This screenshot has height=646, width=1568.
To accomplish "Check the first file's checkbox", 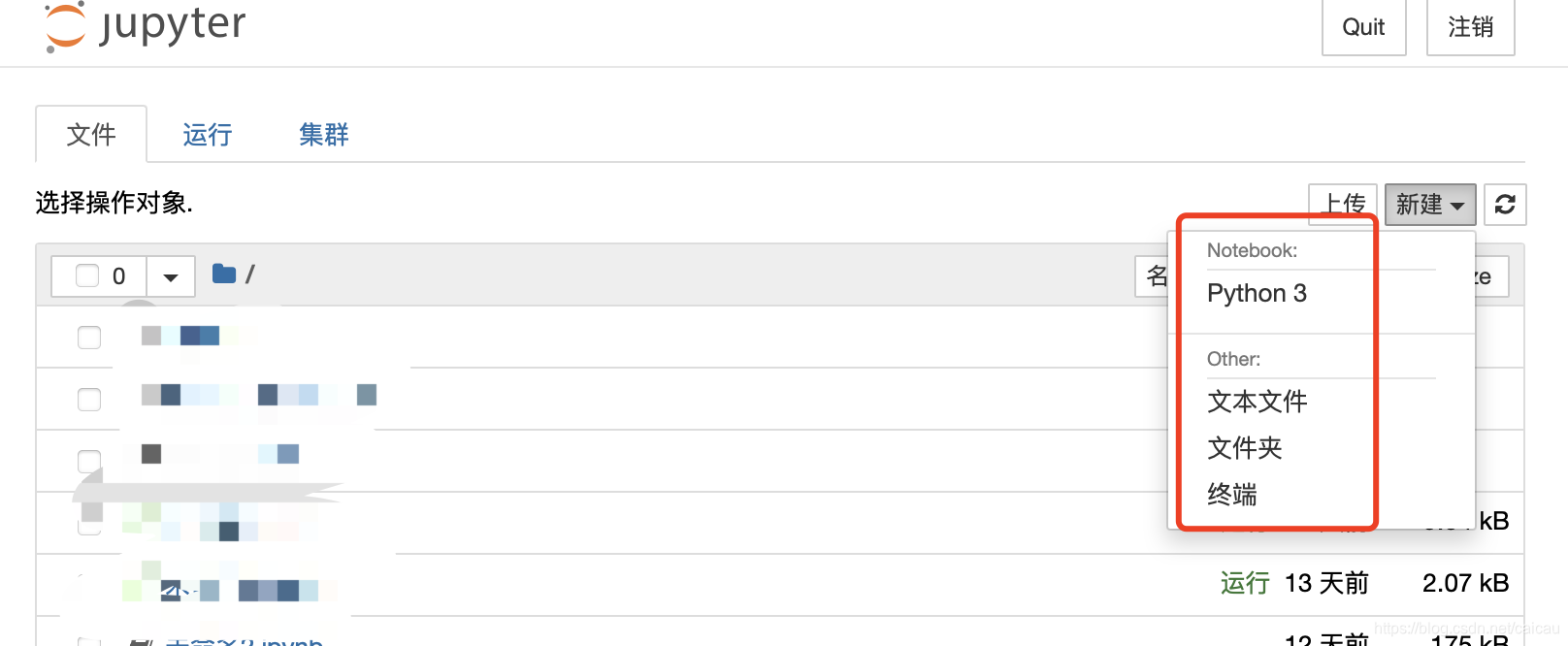I will coord(88,338).
